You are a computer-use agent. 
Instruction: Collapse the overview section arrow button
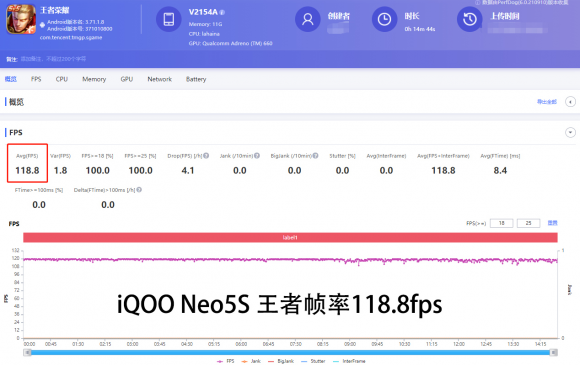[570, 102]
